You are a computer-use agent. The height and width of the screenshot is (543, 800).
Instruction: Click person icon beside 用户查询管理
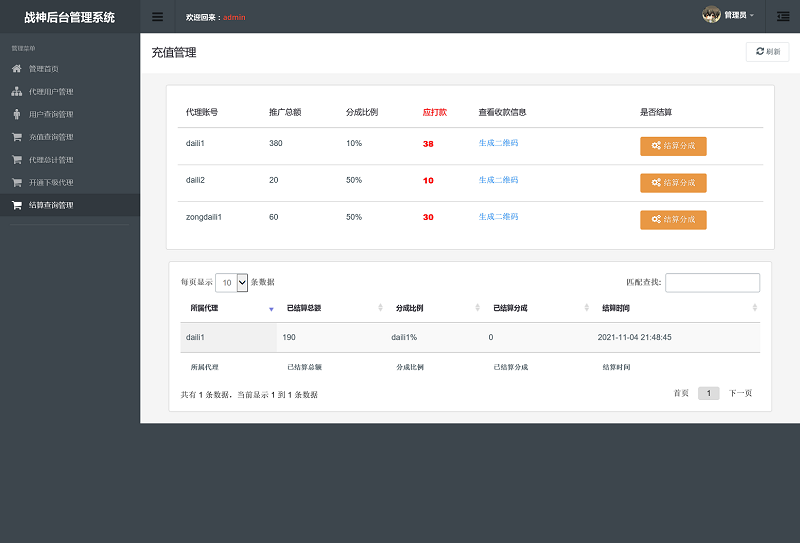17,114
